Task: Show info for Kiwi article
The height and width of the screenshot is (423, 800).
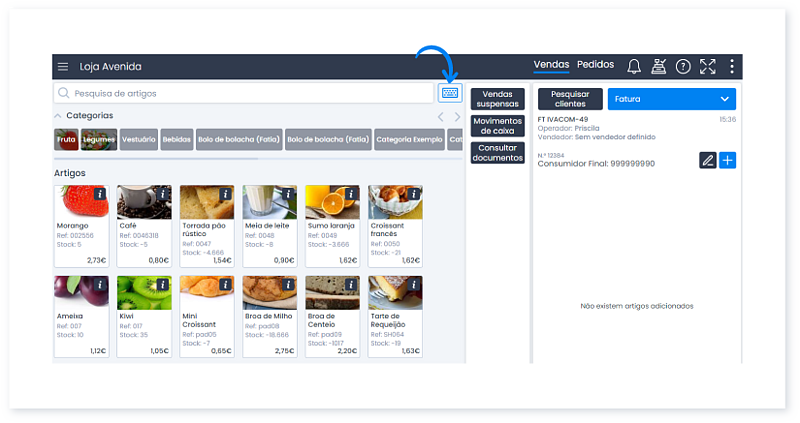Action: point(163,285)
